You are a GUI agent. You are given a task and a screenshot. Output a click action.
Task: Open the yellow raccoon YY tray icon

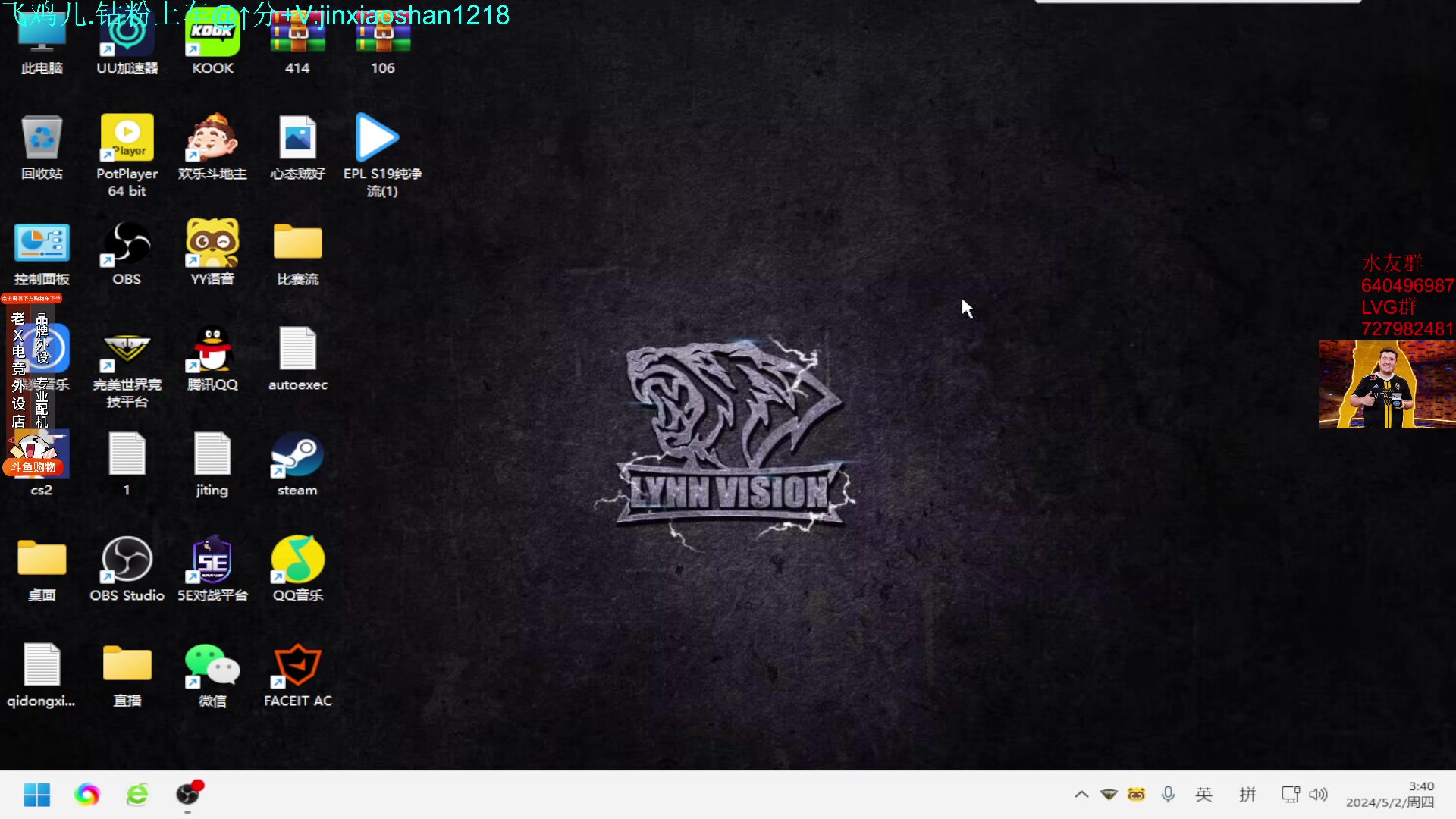[1136, 795]
